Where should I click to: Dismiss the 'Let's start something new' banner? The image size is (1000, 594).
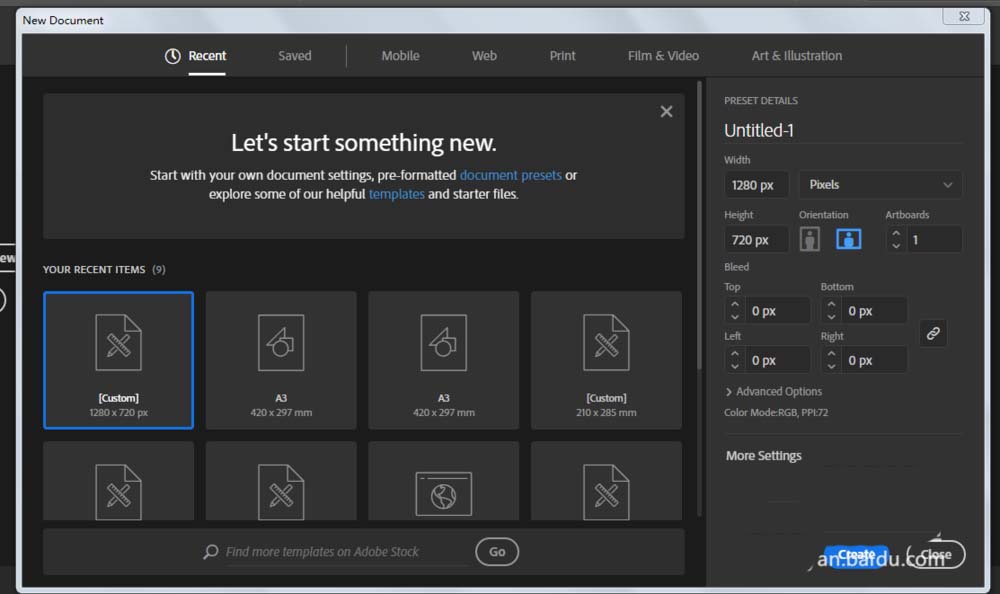coord(666,112)
